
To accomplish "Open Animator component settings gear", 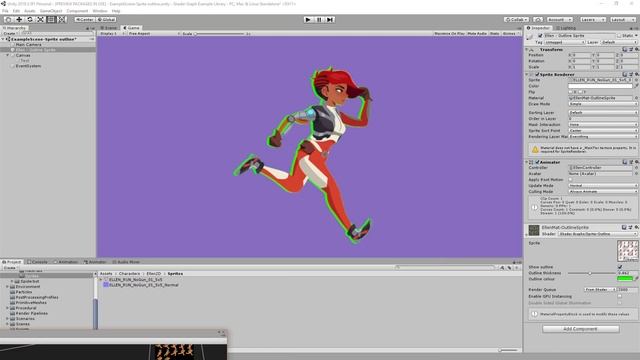I will [636, 162].
